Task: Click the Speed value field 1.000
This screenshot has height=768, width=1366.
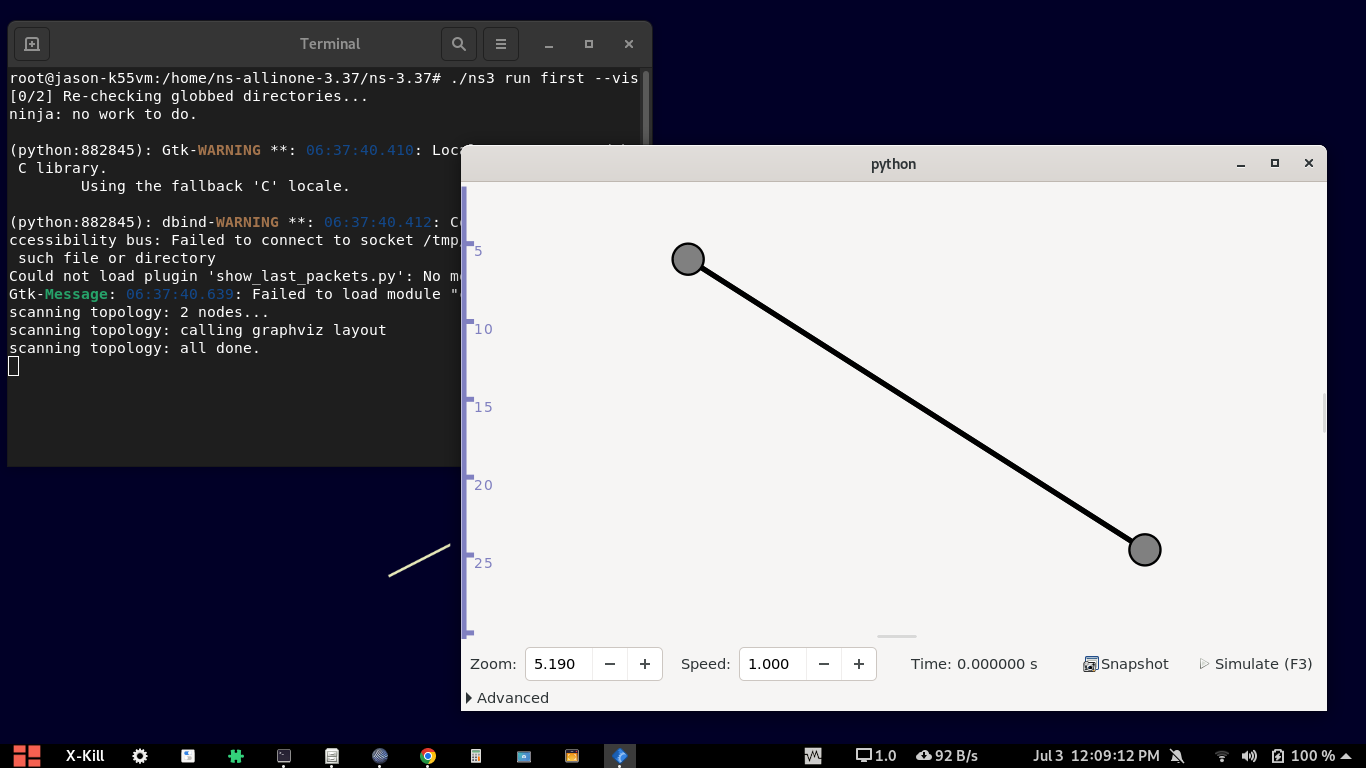Action: [773, 664]
